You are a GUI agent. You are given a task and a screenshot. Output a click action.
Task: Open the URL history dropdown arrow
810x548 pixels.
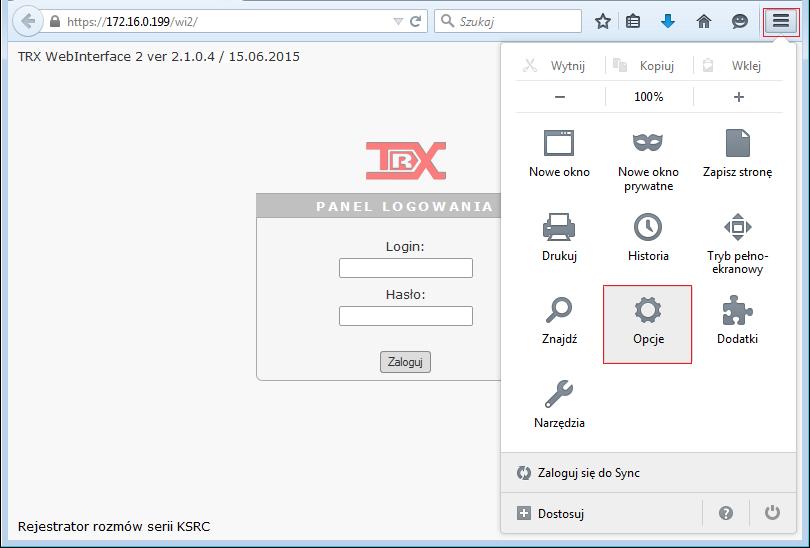398,22
